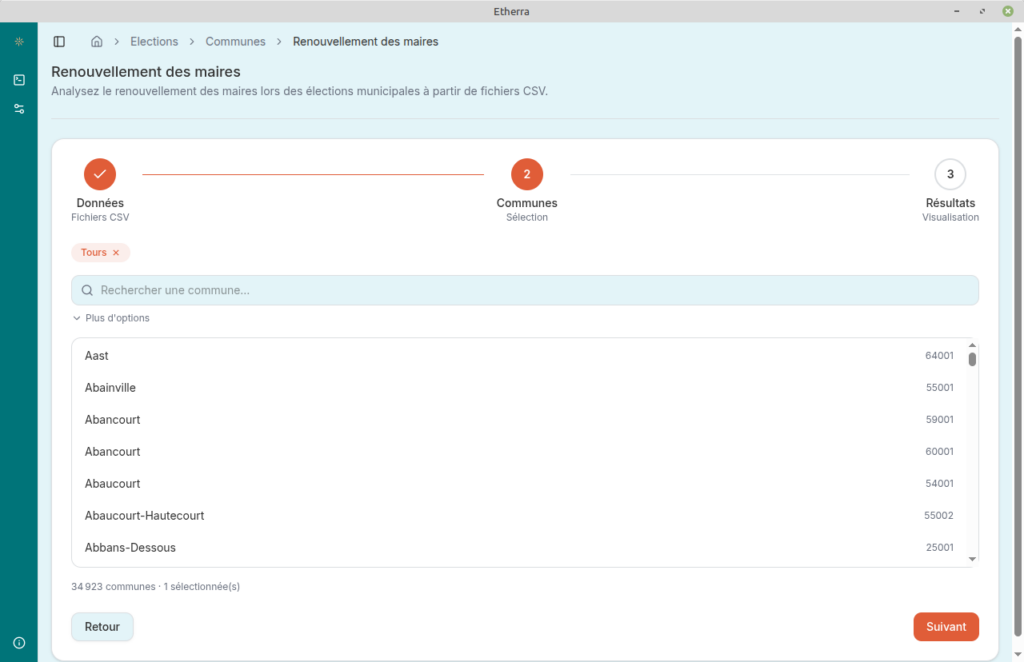The image size is (1024, 662).
Task: Open the settings sliders icon in sidebar
Action: click(x=19, y=108)
